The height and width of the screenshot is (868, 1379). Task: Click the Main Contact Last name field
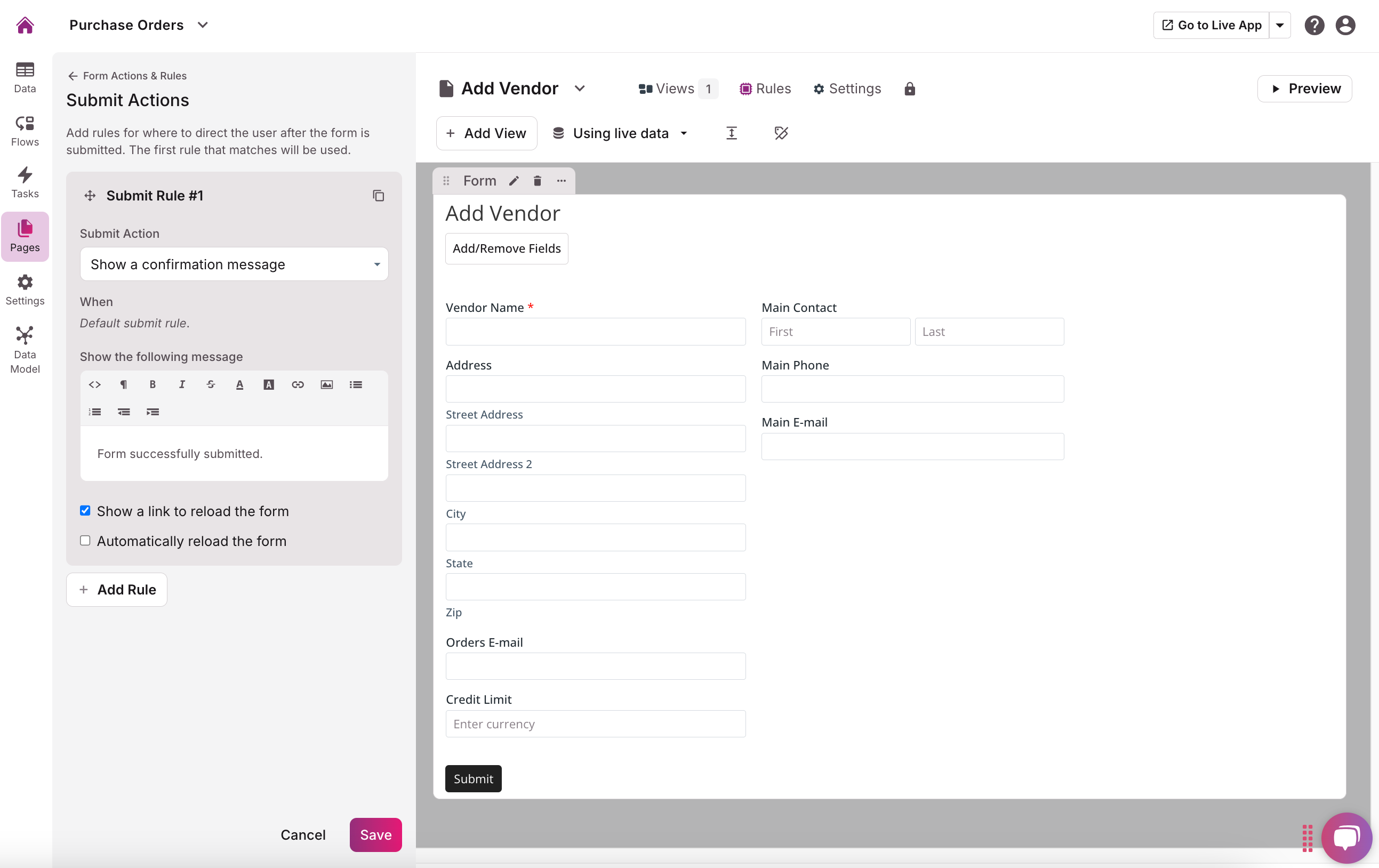pos(989,332)
